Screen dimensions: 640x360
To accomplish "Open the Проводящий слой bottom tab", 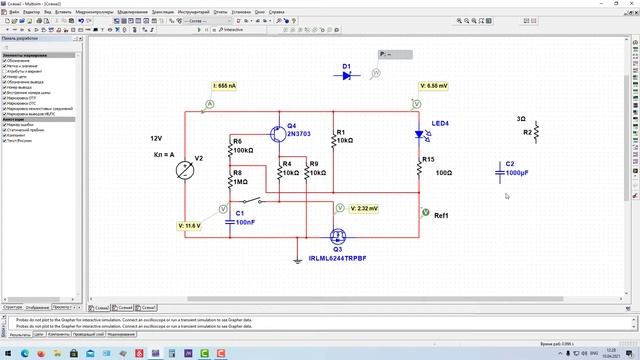I will pos(88,334).
